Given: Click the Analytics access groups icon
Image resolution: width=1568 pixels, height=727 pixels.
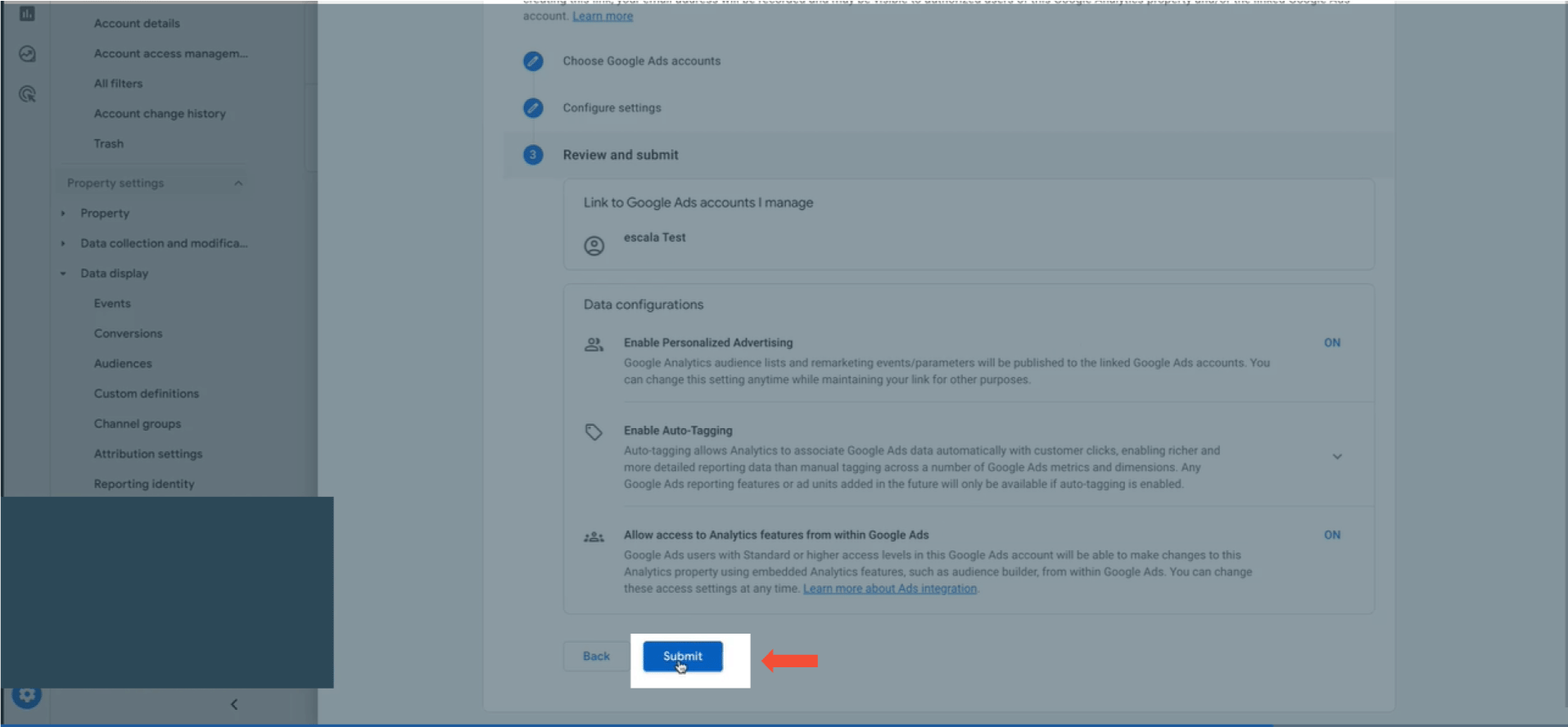Looking at the screenshot, I should tap(594, 537).
